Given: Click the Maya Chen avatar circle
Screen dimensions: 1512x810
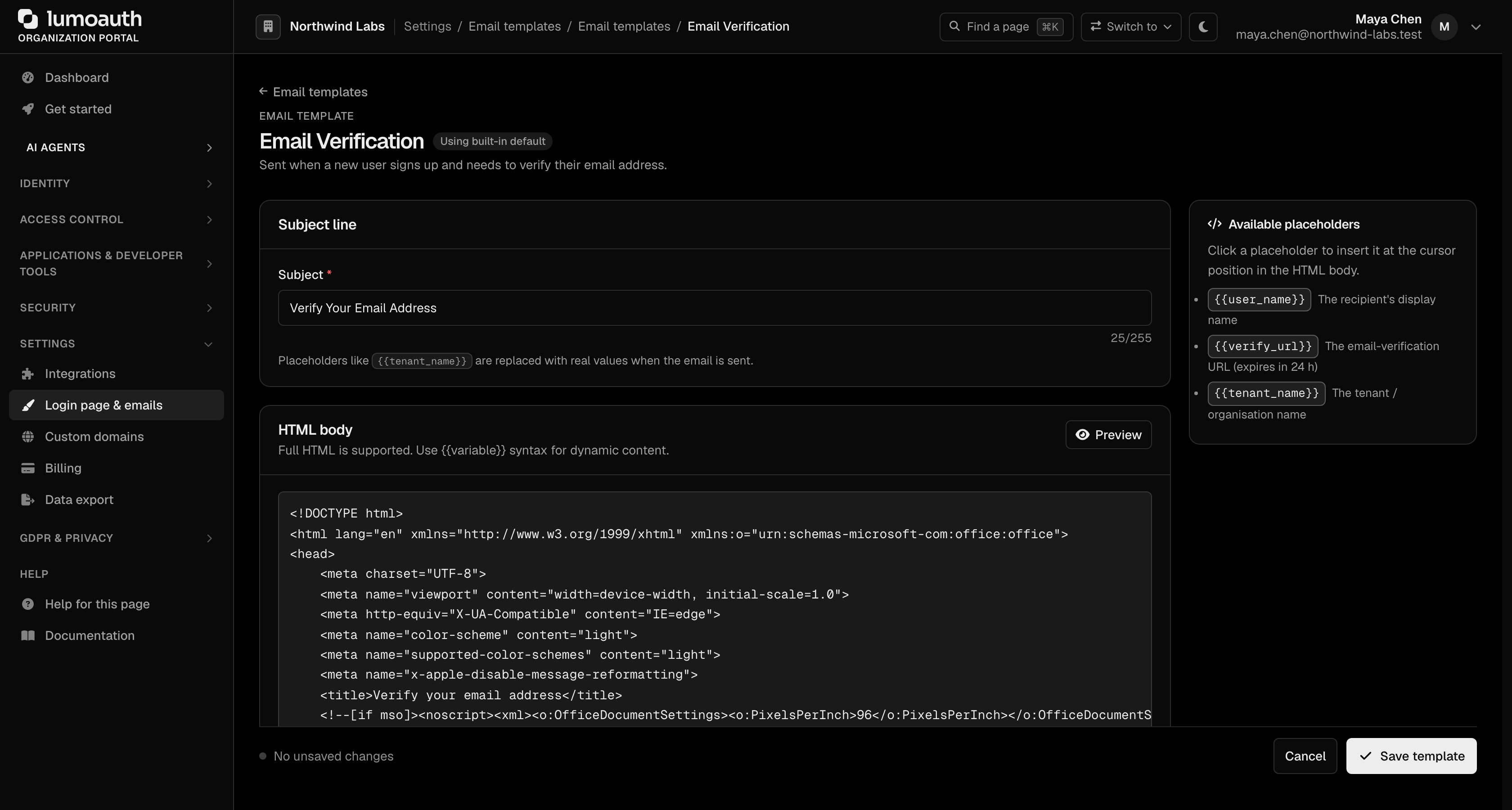Looking at the screenshot, I should pyautogui.click(x=1444, y=27).
